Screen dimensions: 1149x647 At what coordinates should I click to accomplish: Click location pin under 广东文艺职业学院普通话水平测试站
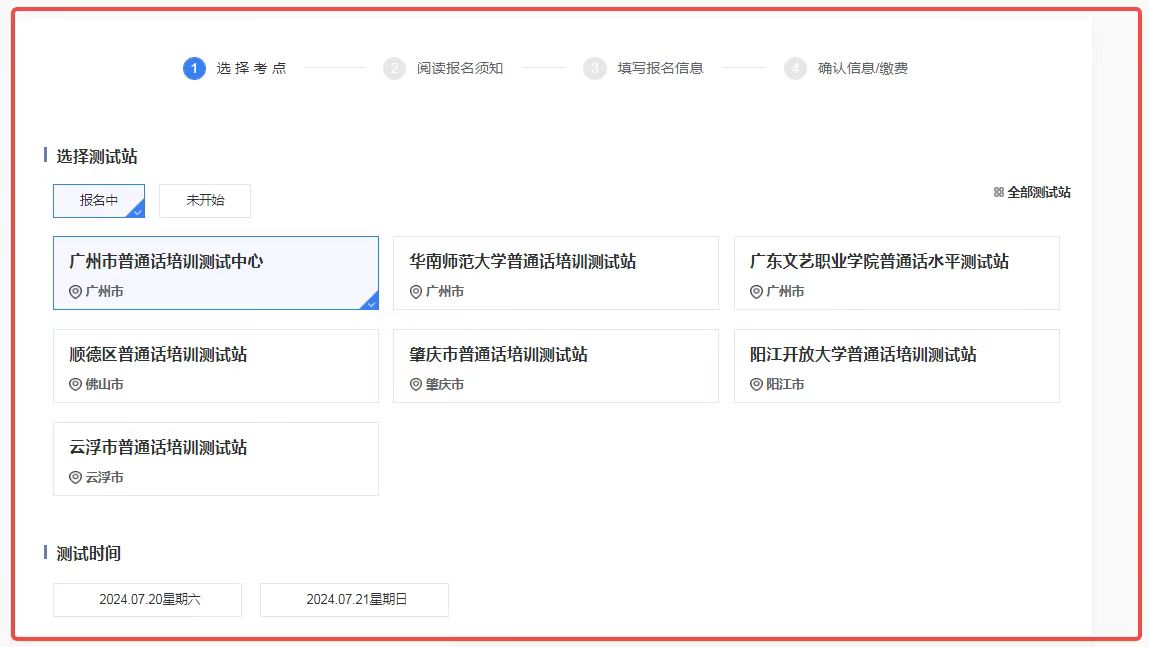click(756, 292)
